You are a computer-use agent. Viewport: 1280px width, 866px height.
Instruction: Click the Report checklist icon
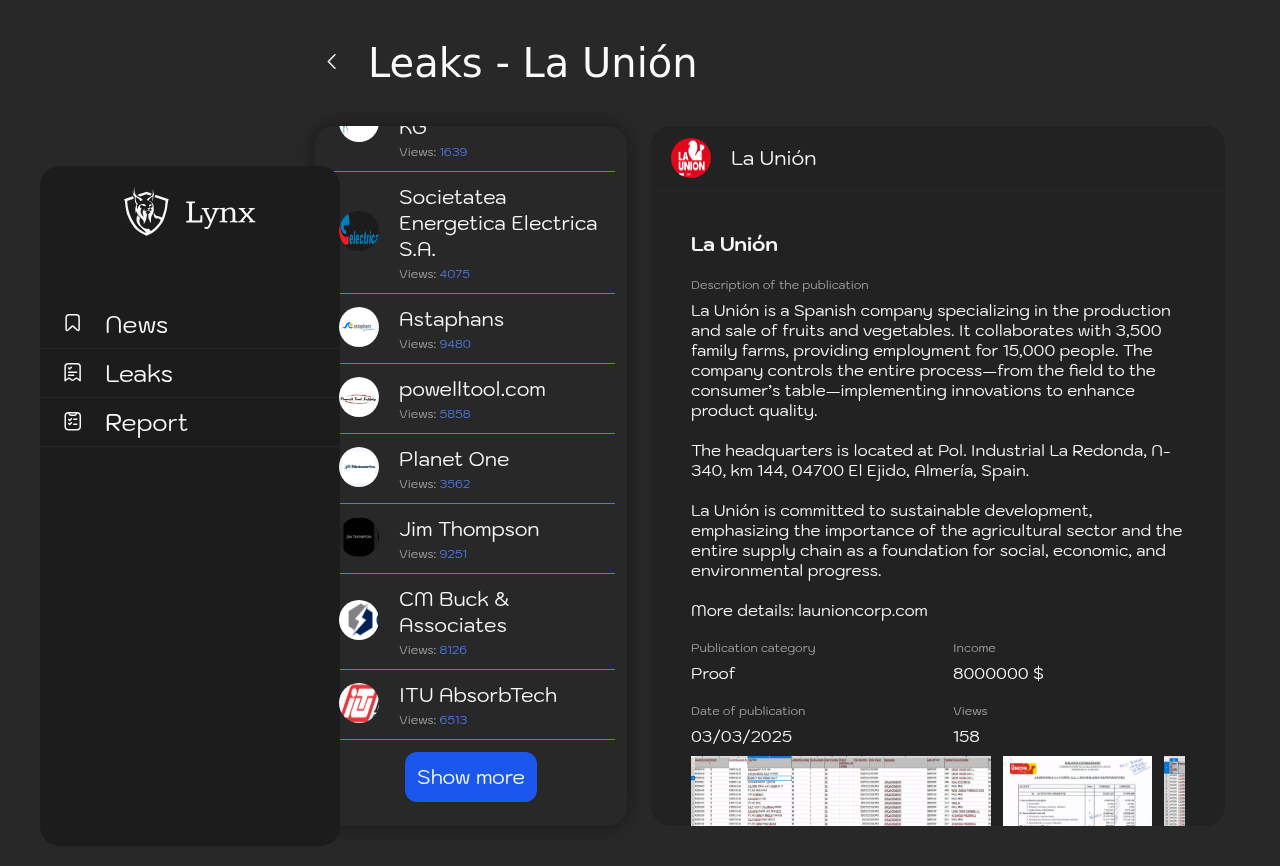tap(73, 421)
